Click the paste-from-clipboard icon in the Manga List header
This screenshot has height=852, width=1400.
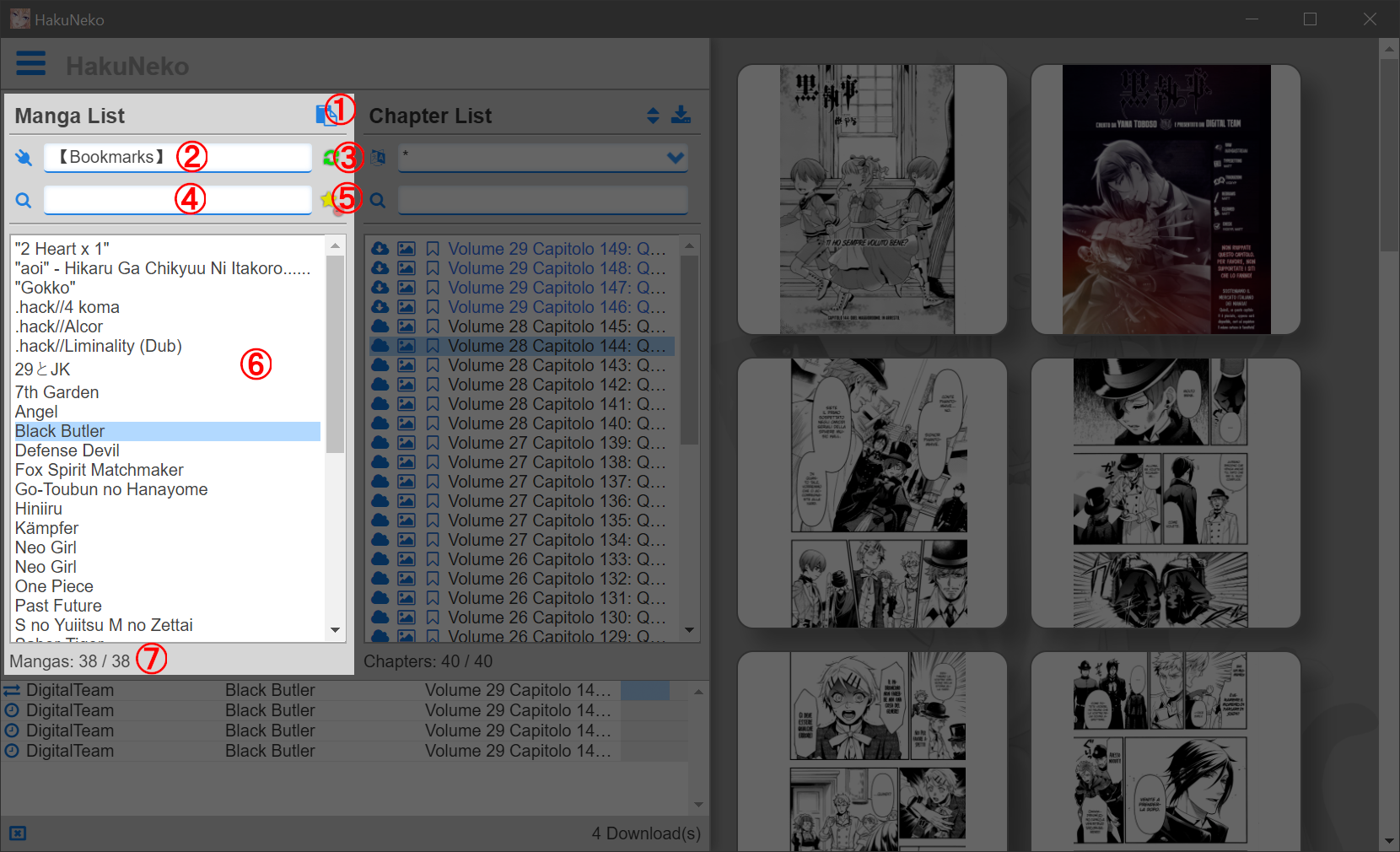click(x=326, y=116)
